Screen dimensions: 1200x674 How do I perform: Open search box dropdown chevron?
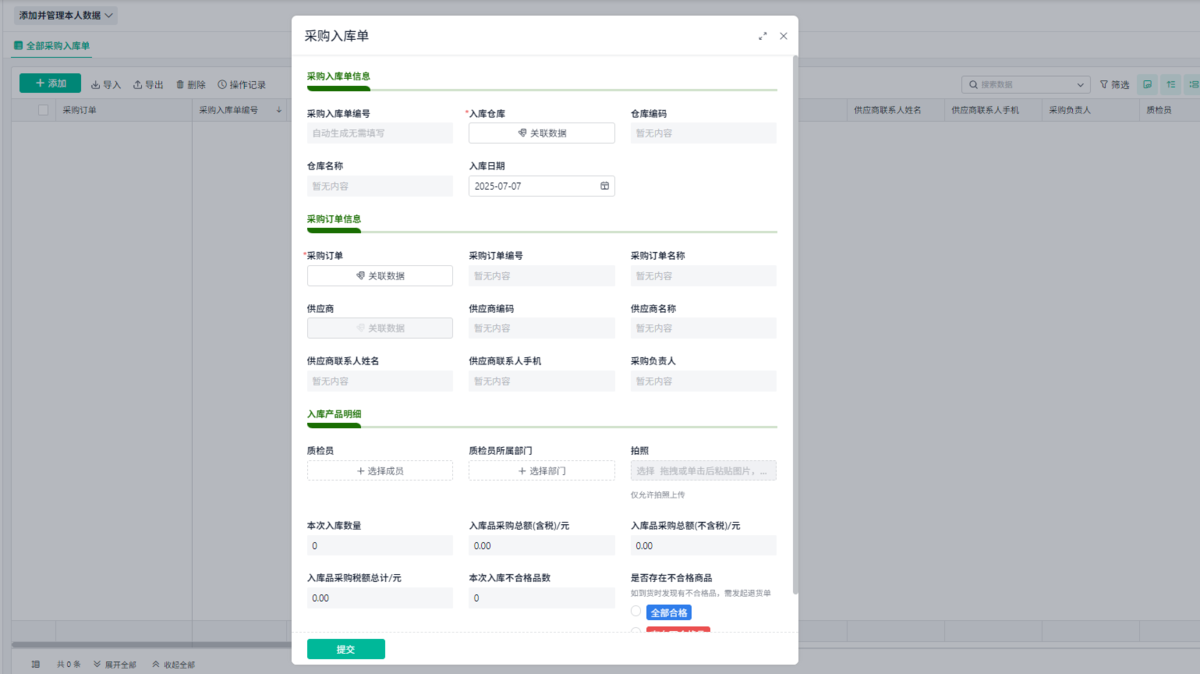pyautogui.click(x=1081, y=85)
